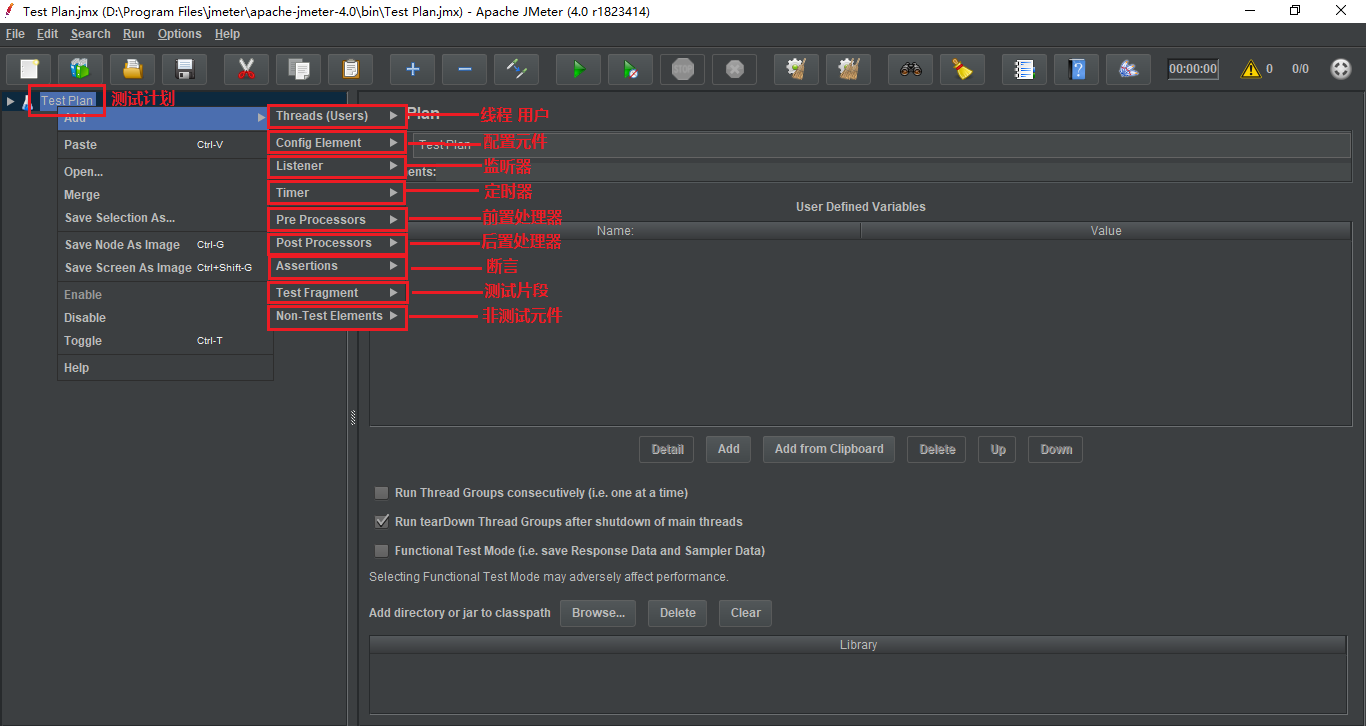
Task: Collapse all with the minus icon
Action: pyautogui.click(x=464, y=69)
